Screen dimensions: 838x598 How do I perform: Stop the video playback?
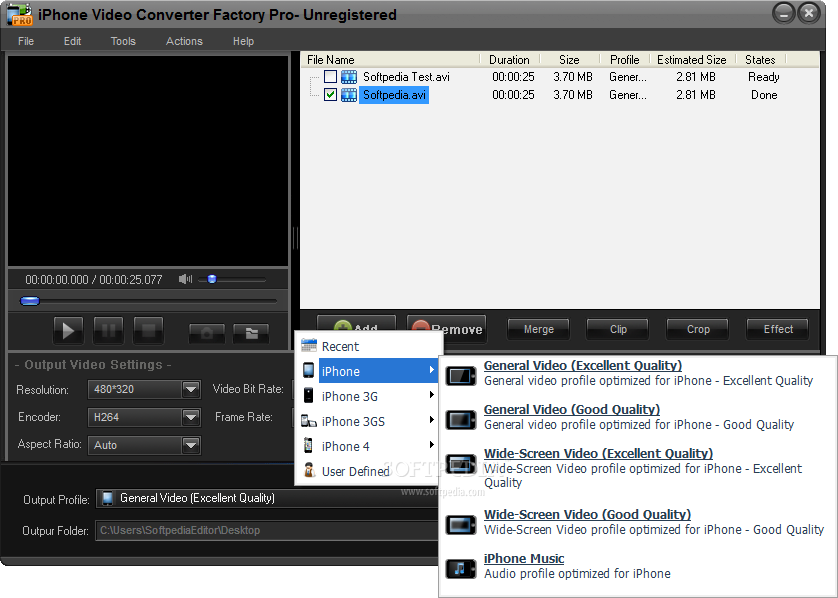(149, 331)
